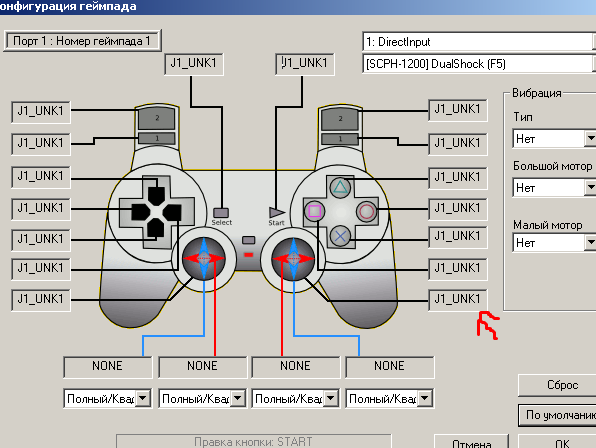Click the left analog stick
596x448 pixels.
(204, 258)
